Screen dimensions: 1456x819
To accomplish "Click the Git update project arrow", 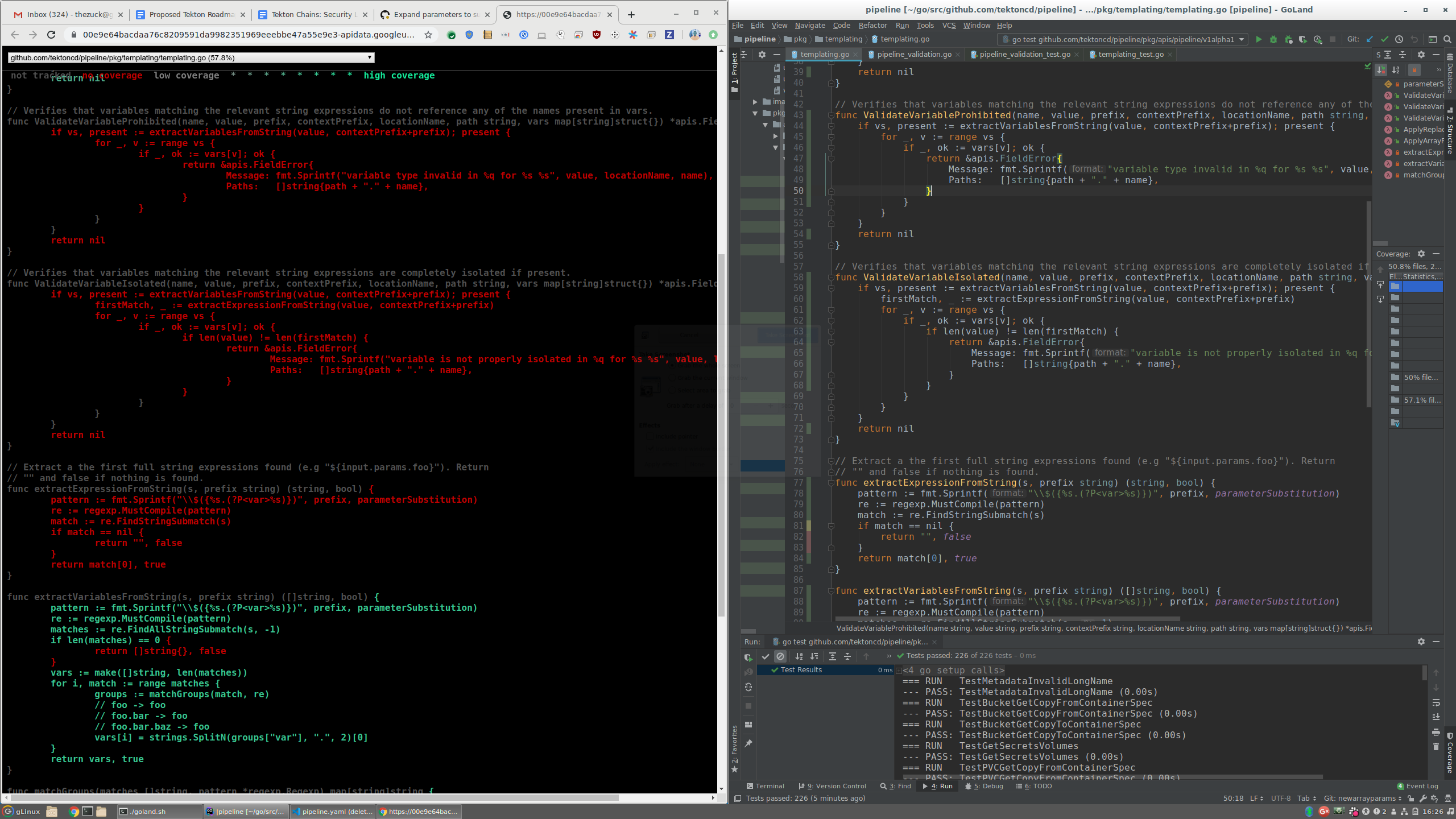I will 1370,39.
